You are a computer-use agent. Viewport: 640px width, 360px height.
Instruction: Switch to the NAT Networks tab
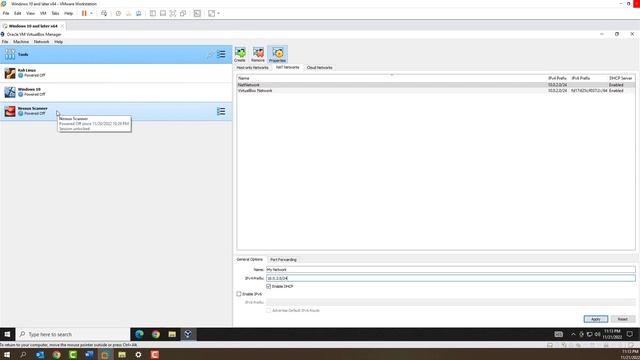point(287,67)
